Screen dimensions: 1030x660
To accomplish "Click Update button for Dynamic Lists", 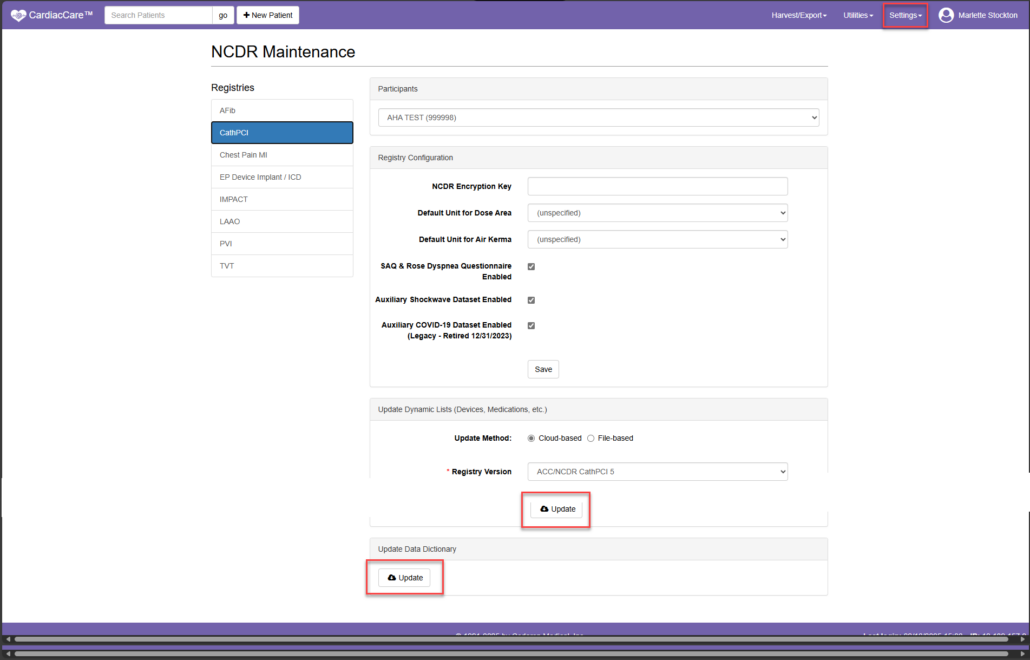I will pos(557,509).
